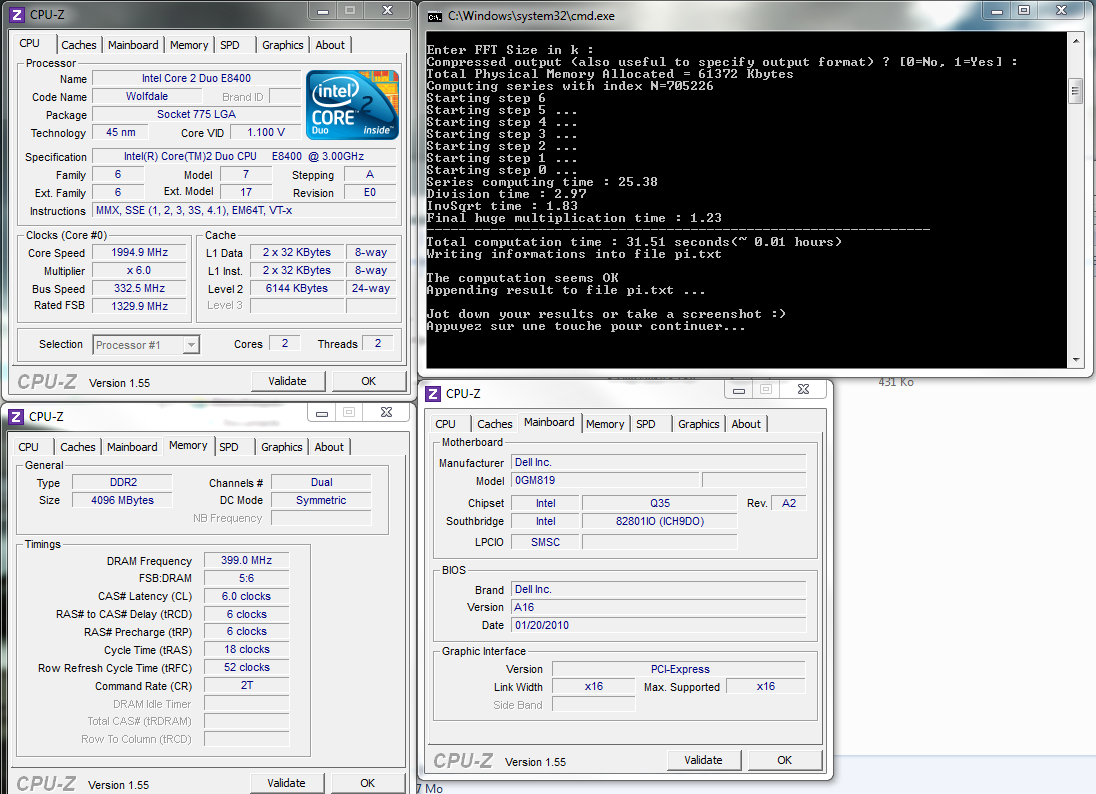Viewport: 1096px width, 794px height.
Task: Switch to Caches tab in the bottom-left Memory window
Action: click(x=78, y=447)
